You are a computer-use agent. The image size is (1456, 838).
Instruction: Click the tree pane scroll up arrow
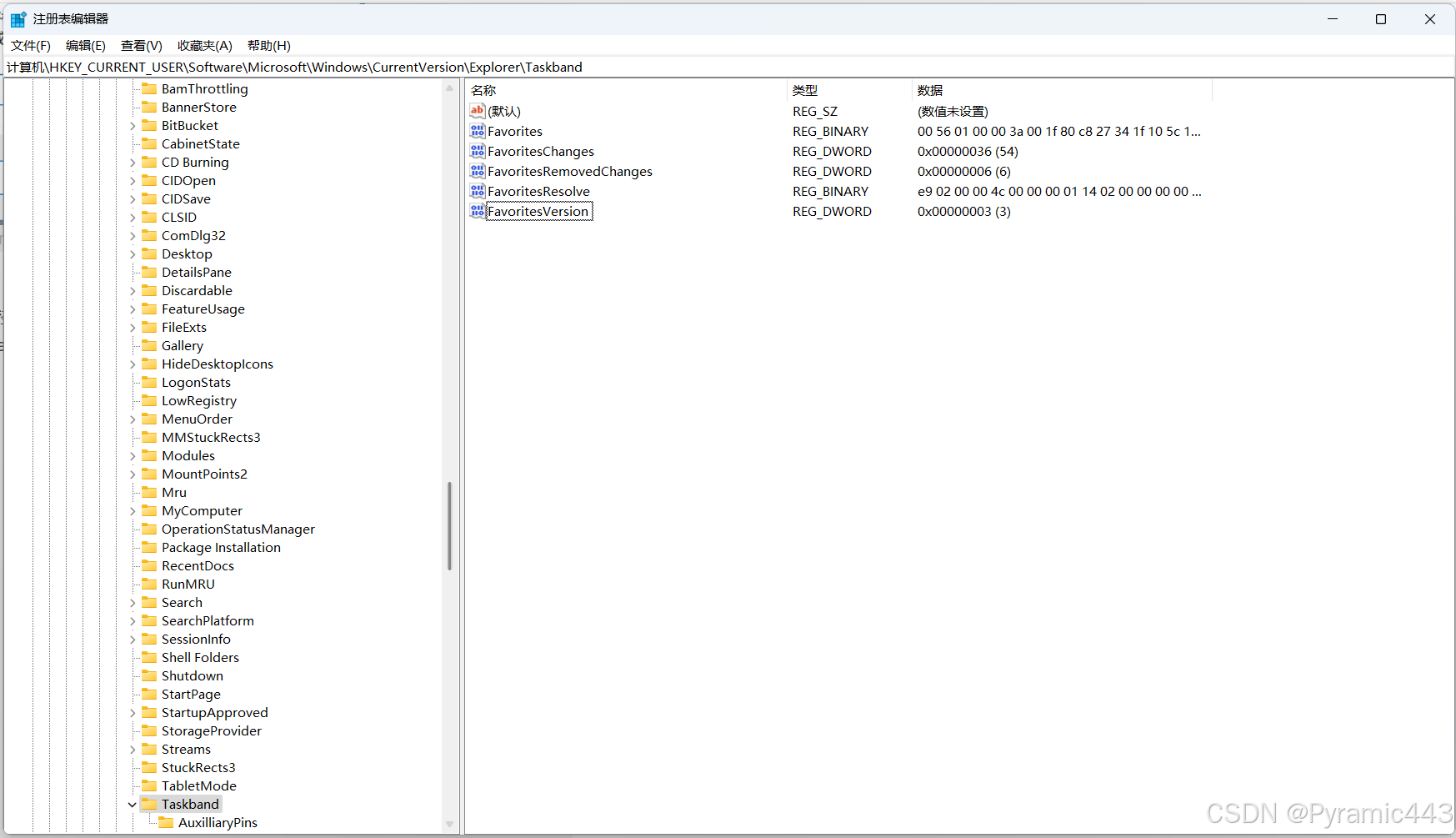[450, 88]
